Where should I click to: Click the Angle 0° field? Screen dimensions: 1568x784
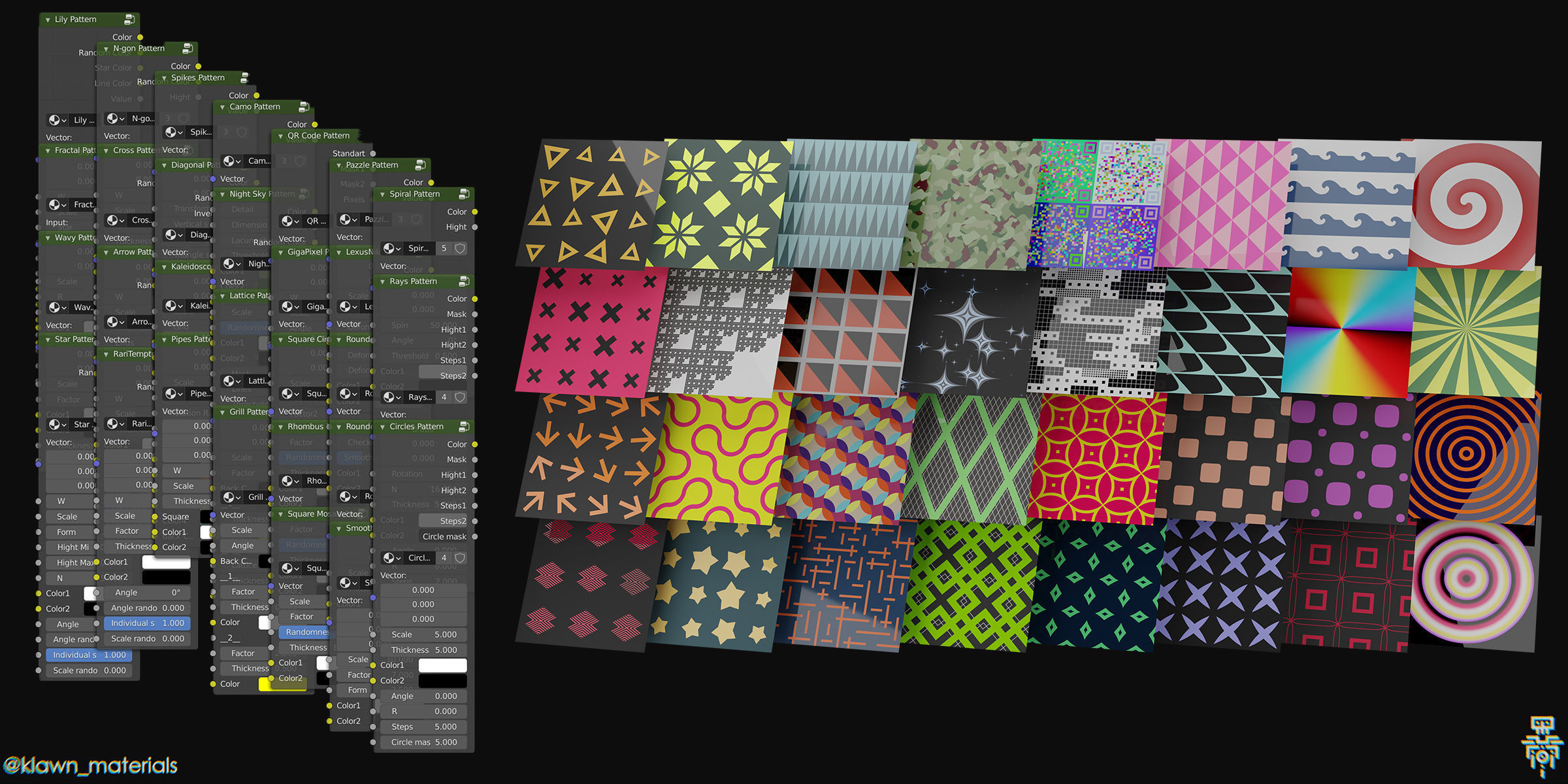[147, 593]
